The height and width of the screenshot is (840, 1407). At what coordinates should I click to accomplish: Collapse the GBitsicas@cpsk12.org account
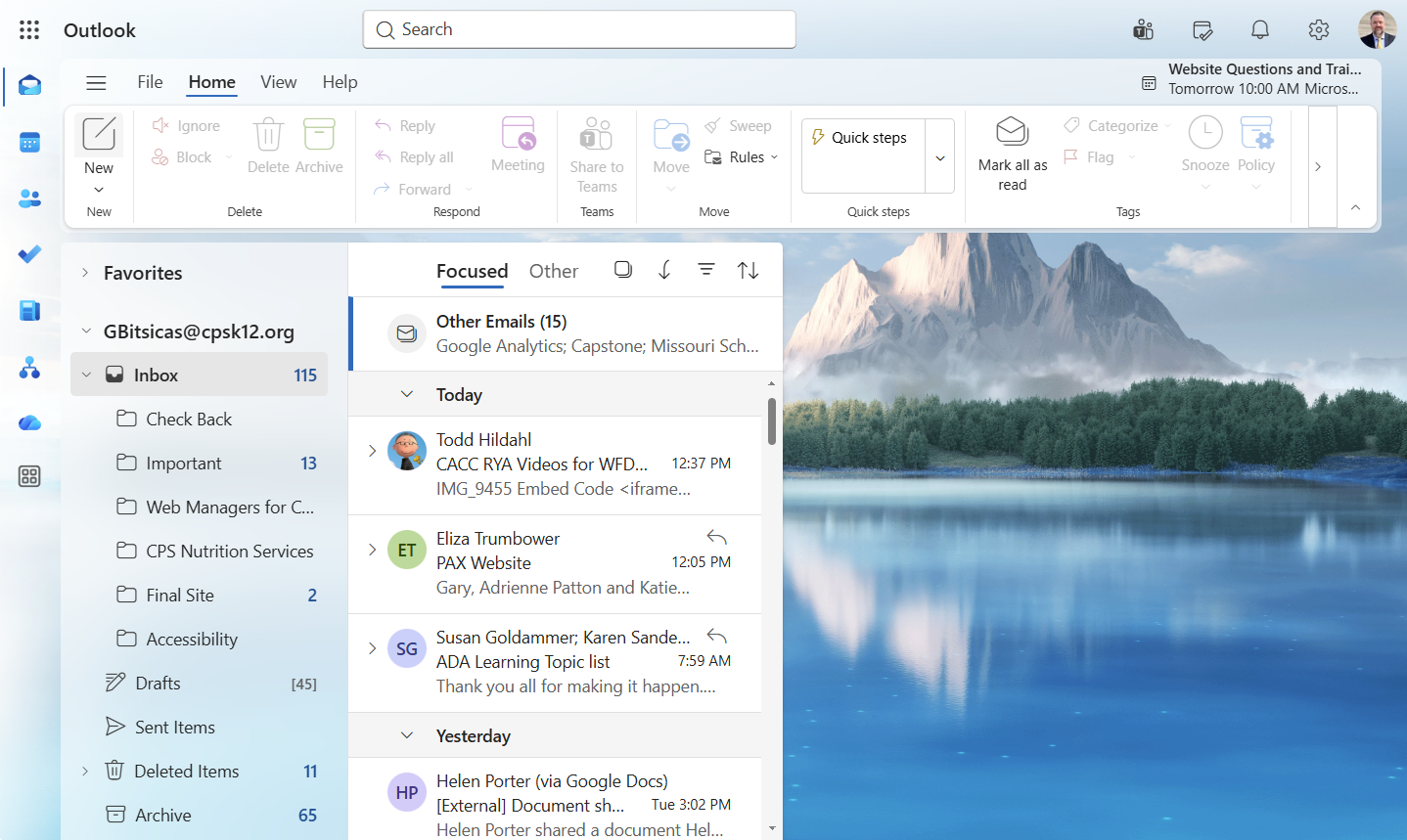(85, 332)
